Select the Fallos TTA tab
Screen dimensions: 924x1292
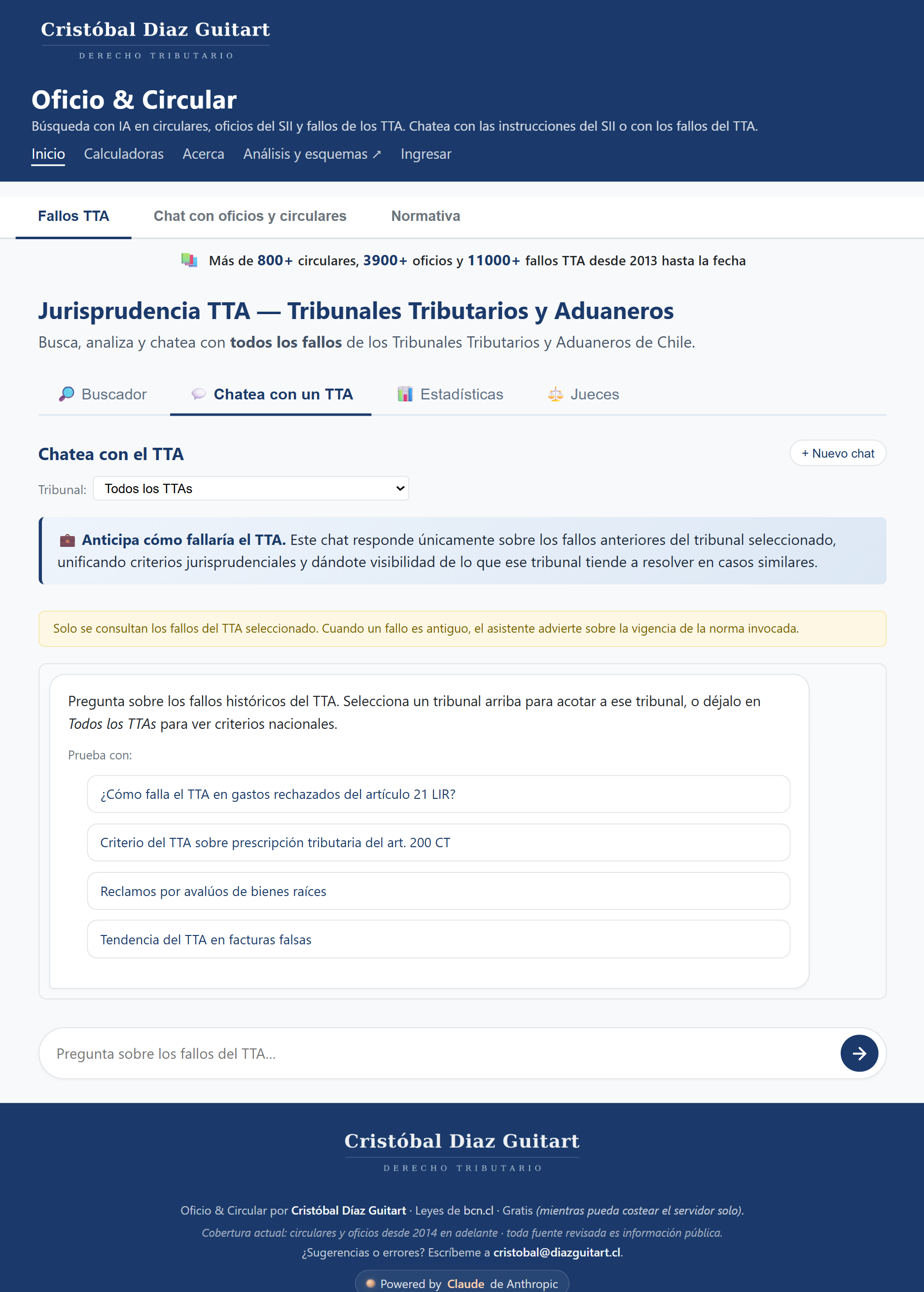click(x=73, y=216)
